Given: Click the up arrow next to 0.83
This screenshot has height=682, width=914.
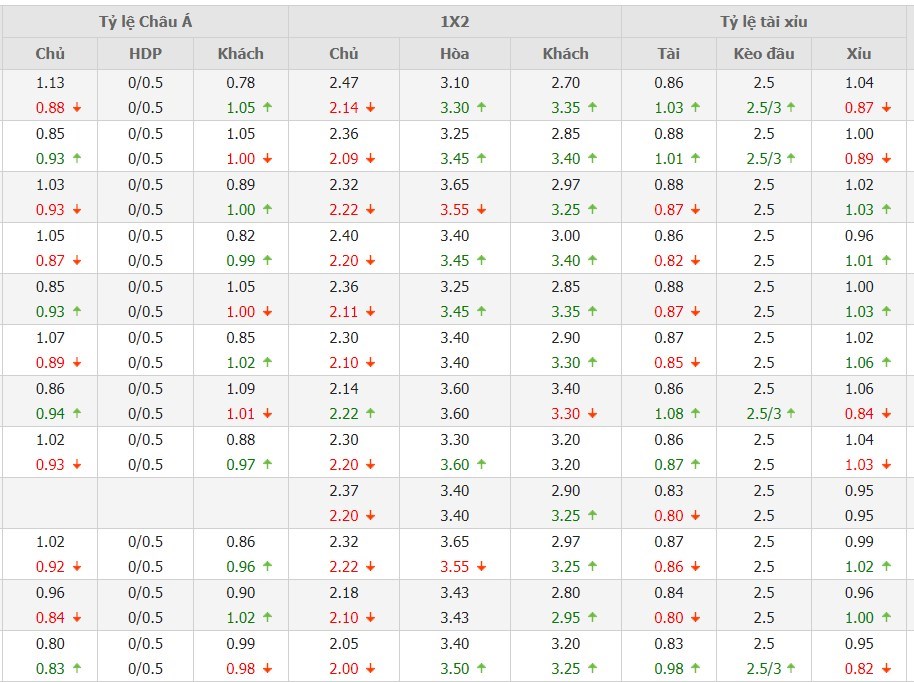Looking at the screenshot, I should [77, 669].
